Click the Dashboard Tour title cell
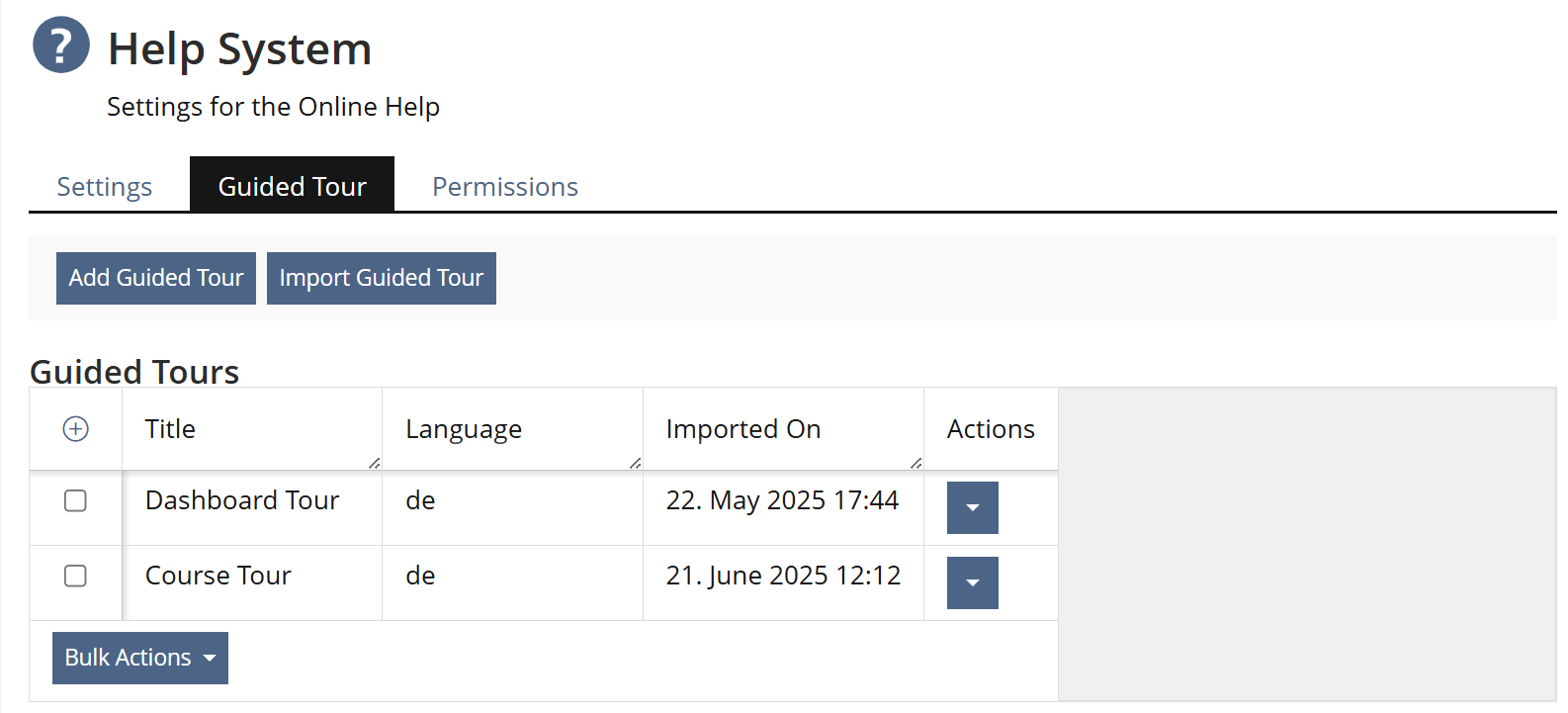The width and height of the screenshot is (1568, 713). pyautogui.click(x=242, y=500)
